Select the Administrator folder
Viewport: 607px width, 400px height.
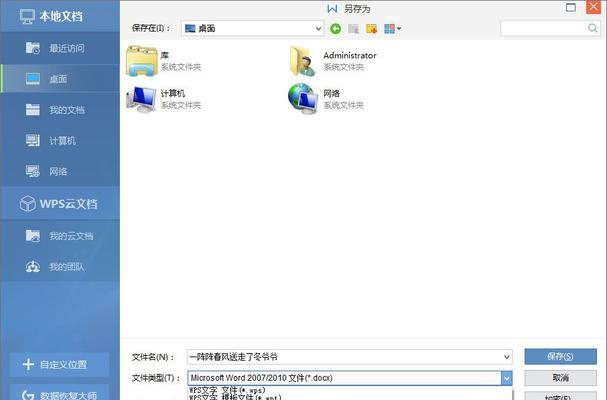(x=333, y=61)
